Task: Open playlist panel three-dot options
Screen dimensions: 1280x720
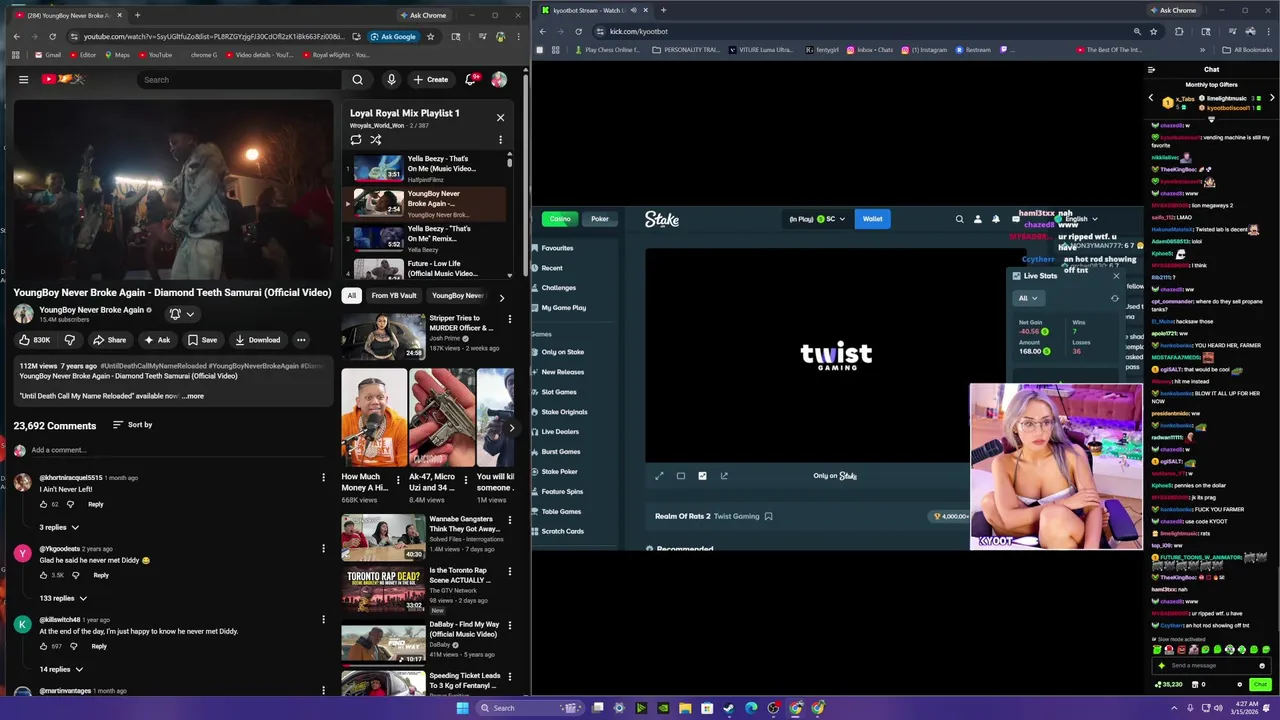Action: 500,140
